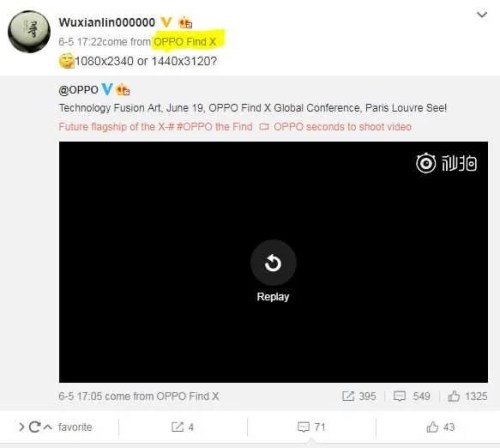Open OPPO seconds to shoot video link

[x=335, y=127]
